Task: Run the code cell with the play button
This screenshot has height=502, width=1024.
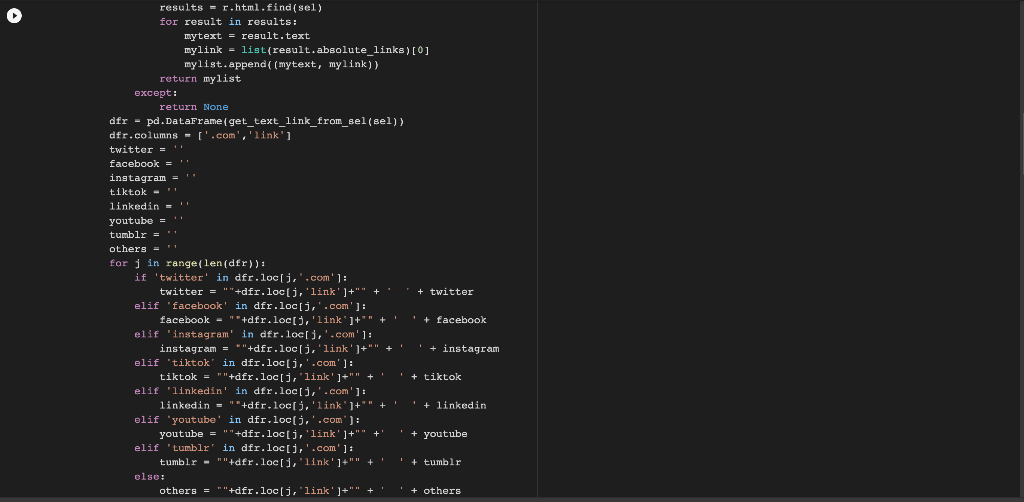Action: point(14,16)
